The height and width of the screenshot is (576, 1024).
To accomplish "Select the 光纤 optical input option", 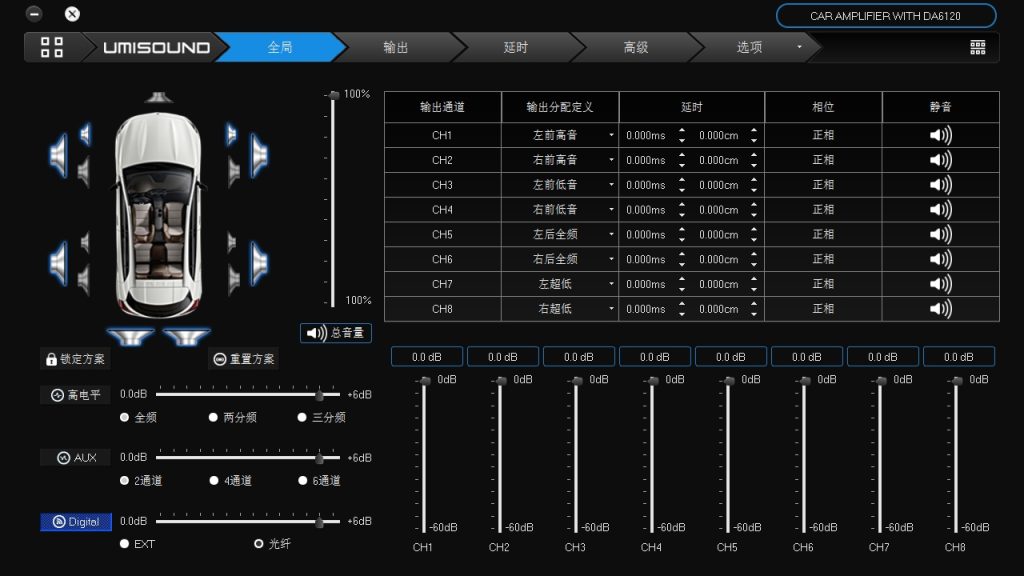I will point(259,543).
